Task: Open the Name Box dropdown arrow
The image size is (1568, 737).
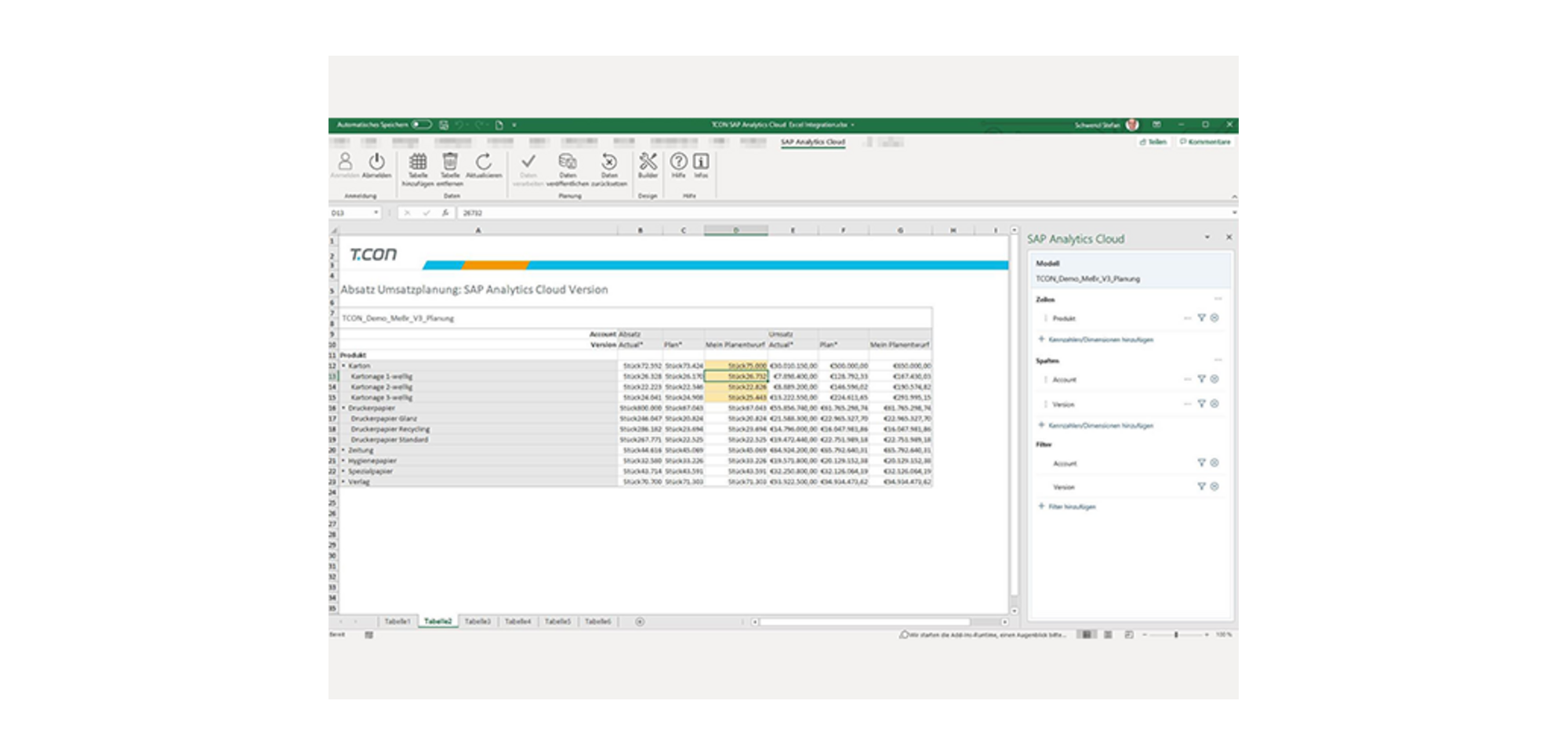Action: pyautogui.click(x=376, y=212)
